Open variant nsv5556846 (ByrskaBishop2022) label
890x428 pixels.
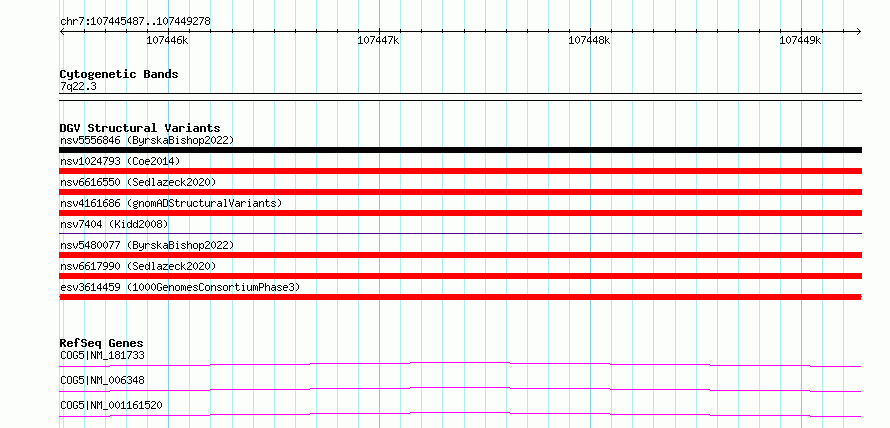point(147,140)
